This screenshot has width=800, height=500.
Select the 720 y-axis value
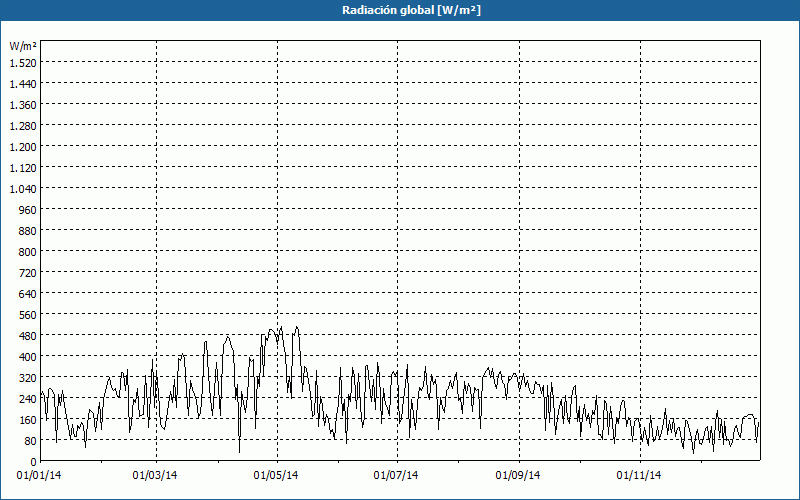pos(29,273)
